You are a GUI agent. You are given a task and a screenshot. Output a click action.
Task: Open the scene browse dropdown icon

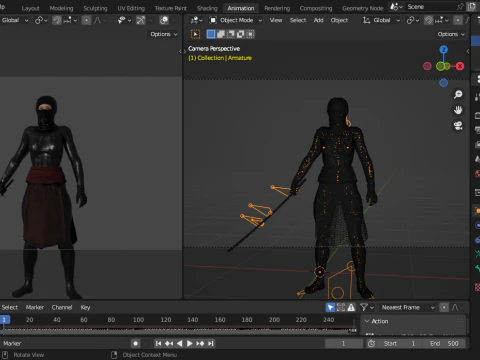(x=396, y=7)
